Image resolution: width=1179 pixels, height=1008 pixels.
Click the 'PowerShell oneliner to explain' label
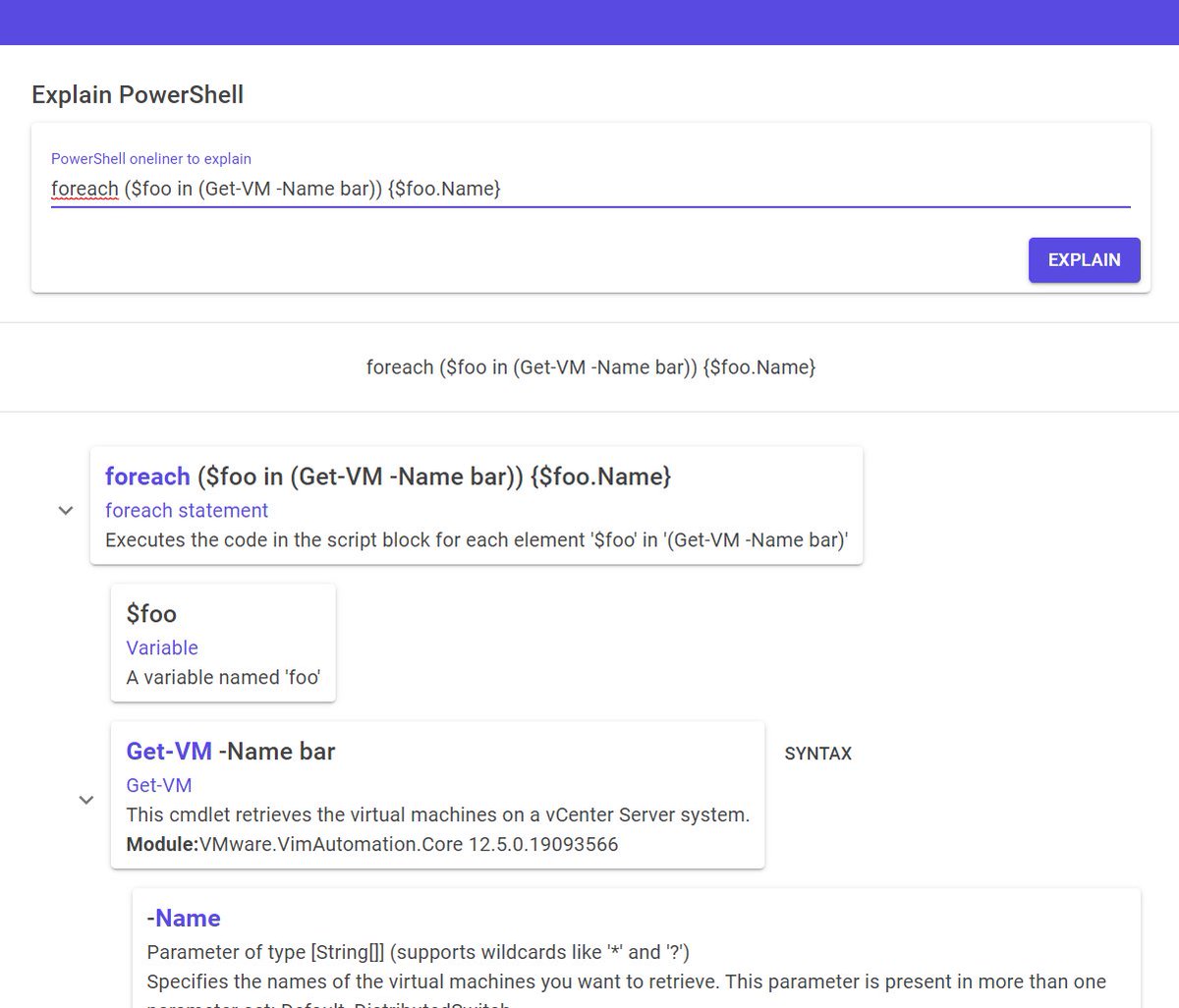(151, 158)
